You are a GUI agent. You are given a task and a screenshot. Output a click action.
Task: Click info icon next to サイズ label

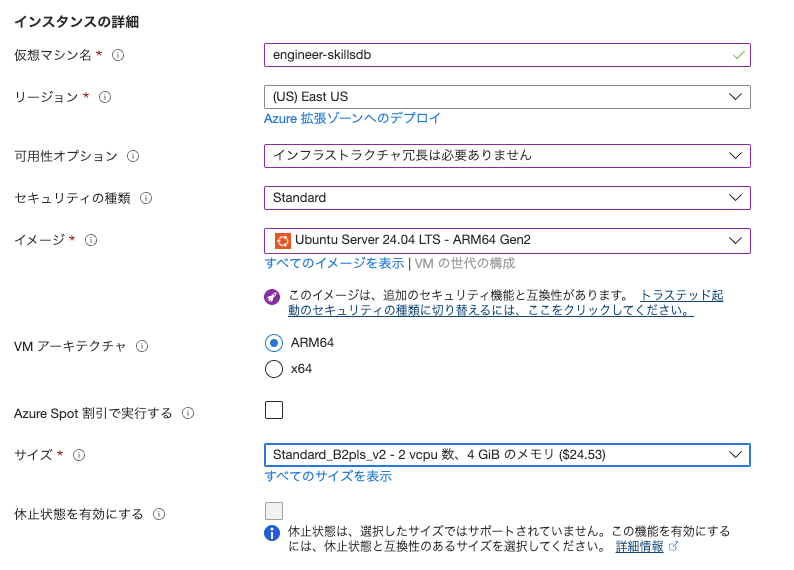(x=79, y=455)
